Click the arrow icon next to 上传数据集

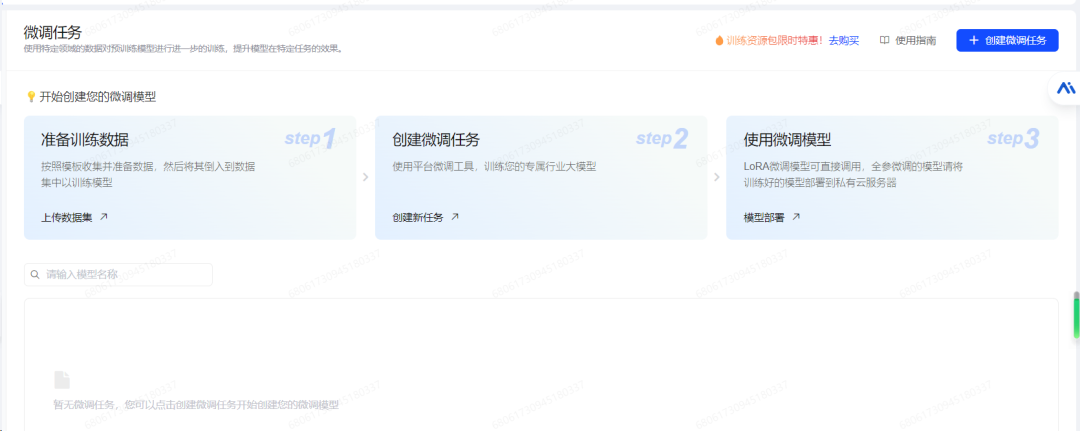[x=104, y=216]
